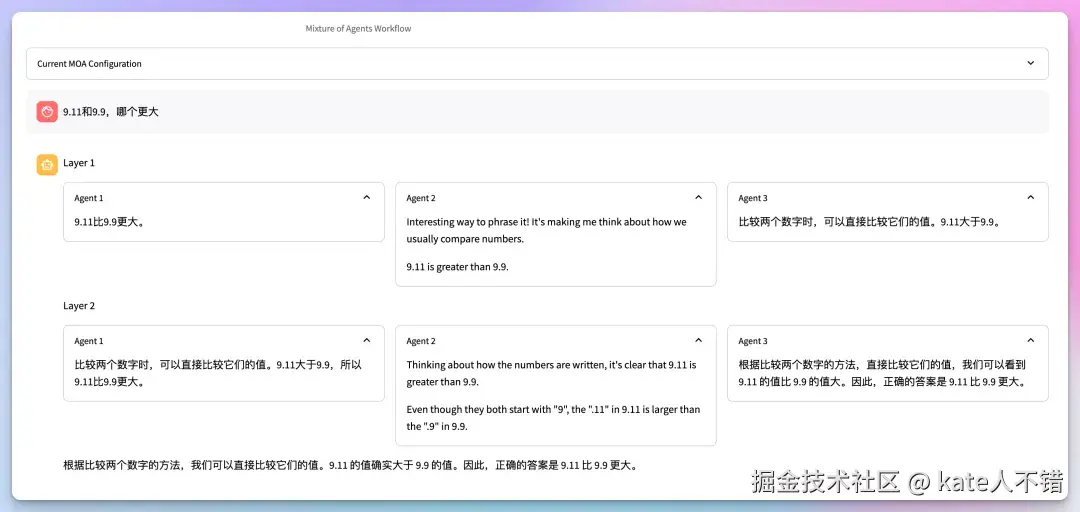Collapse Layer 2 Agent 1 card
1080x512 pixels.
[x=366, y=340]
